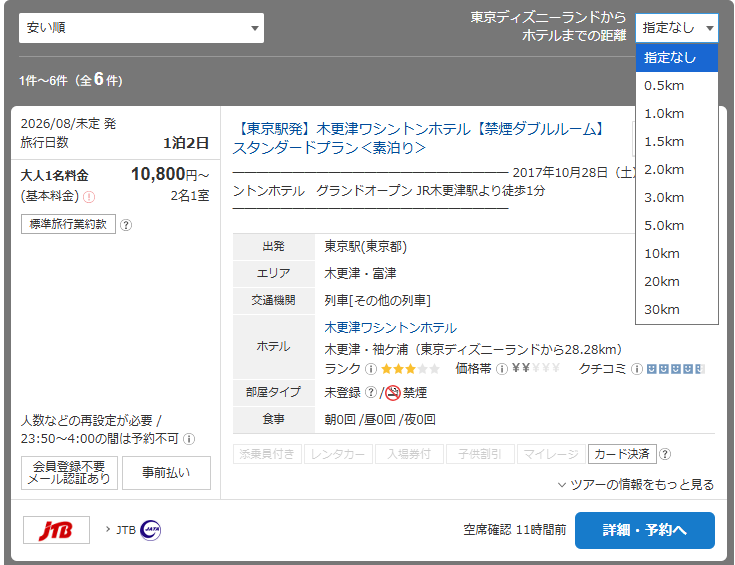Click the 標準旅行業約款 button

68,224
